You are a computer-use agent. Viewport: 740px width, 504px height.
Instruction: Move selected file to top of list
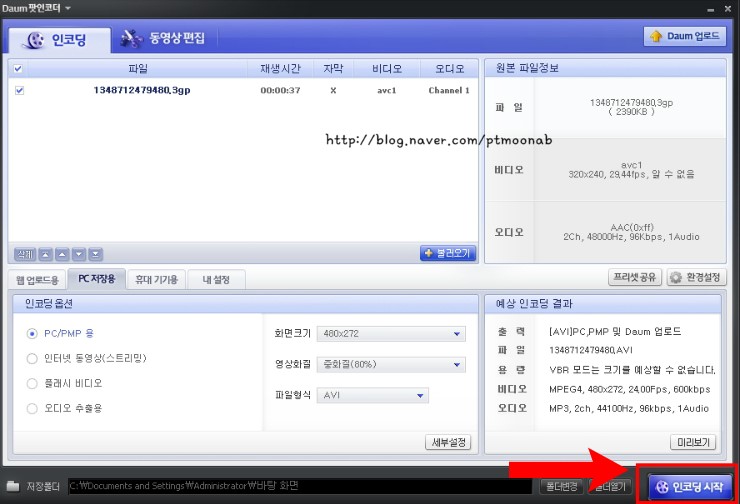click(x=45, y=254)
